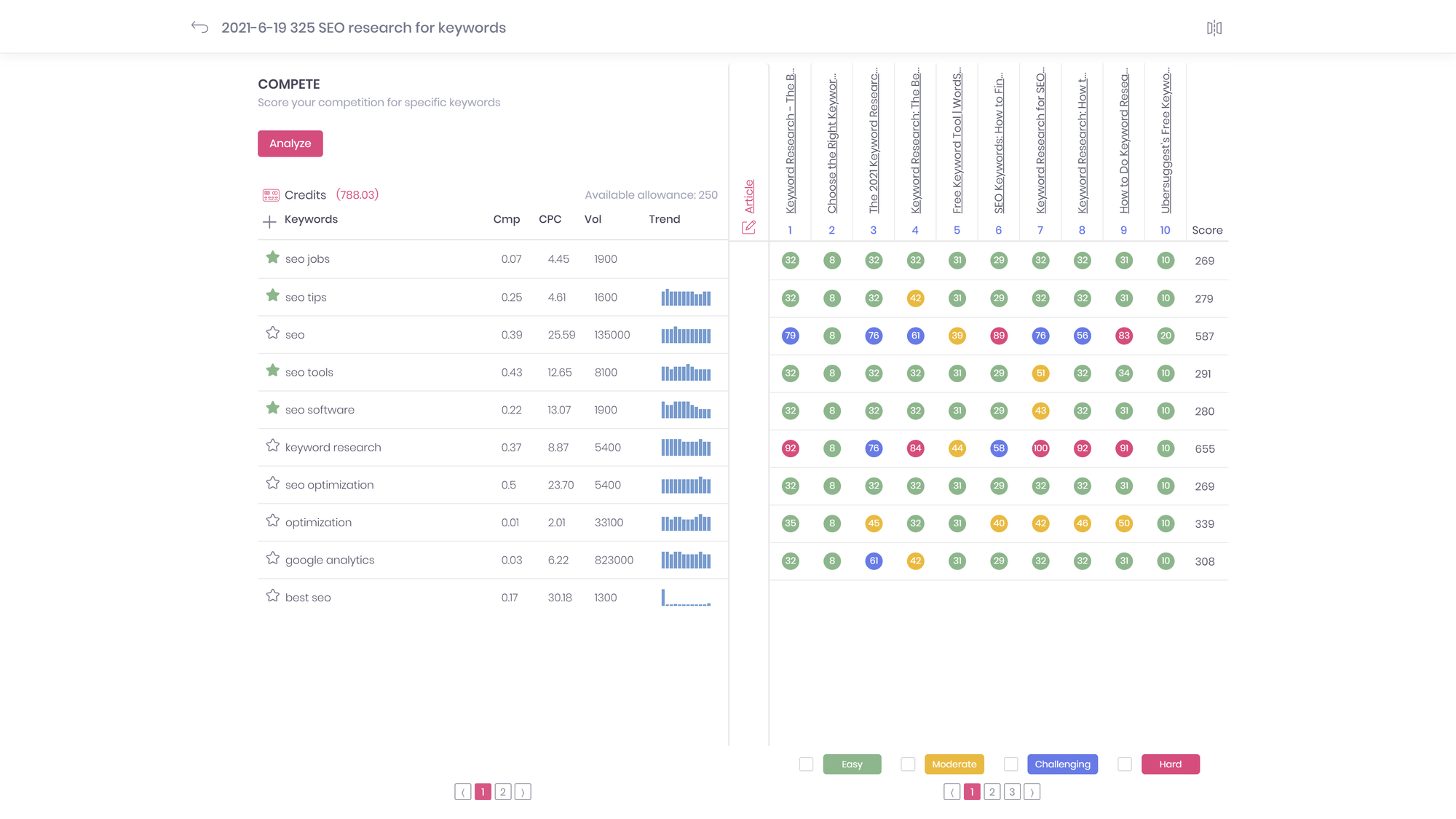Click the back arrow icon
Screen dimensions: 1456x819
click(x=199, y=28)
